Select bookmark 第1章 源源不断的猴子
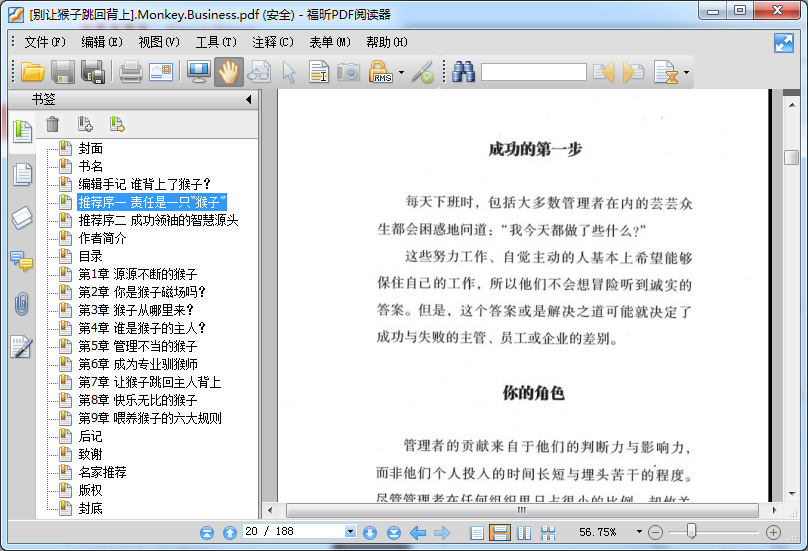The height and width of the screenshot is (551, 808). (138, 274)
